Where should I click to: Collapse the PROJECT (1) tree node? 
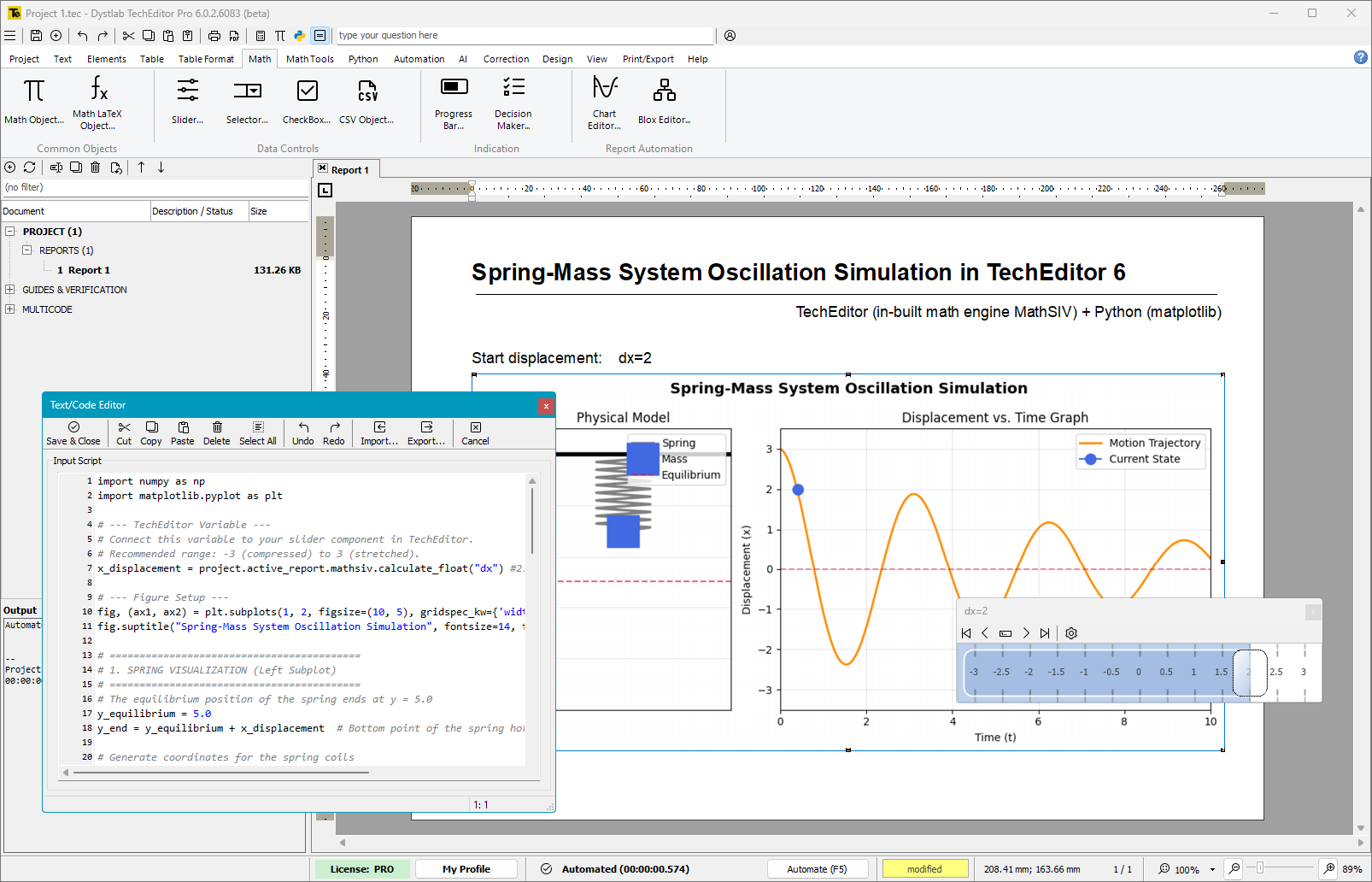coord(10,232)
